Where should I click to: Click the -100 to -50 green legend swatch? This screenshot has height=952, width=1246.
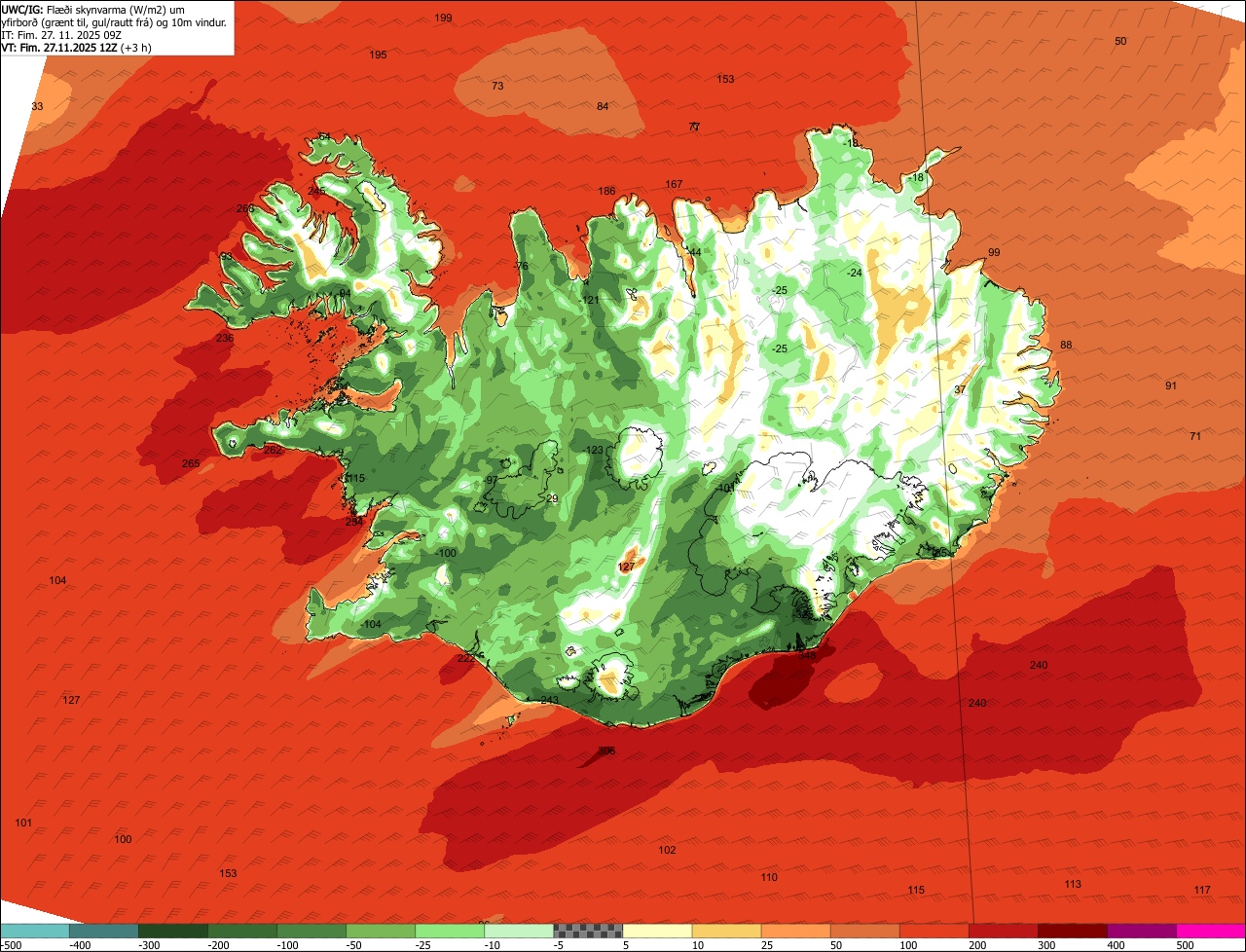(311, 931)
